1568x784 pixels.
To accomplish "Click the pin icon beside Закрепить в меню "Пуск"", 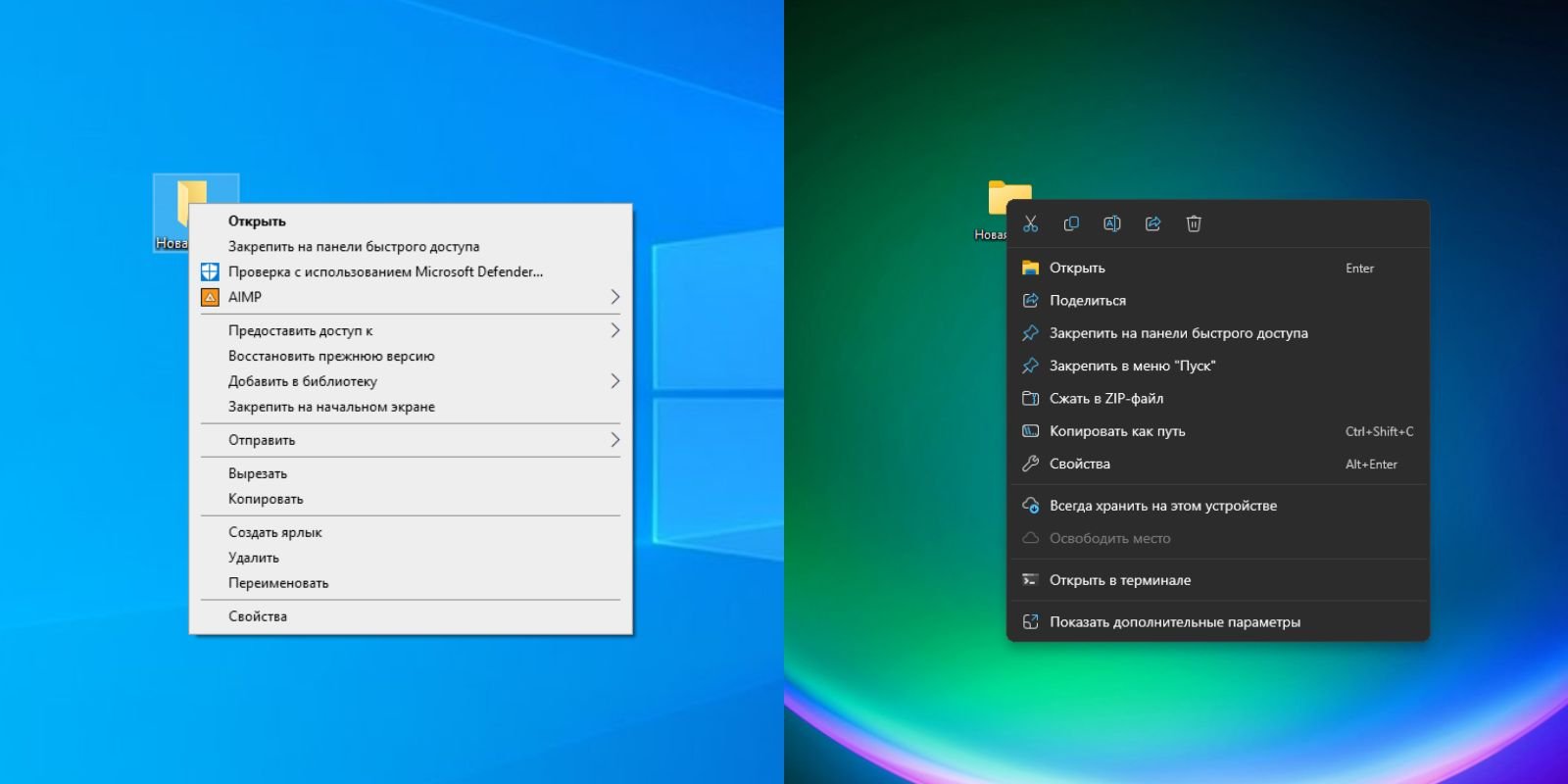I will click(x=1030, y=366).
